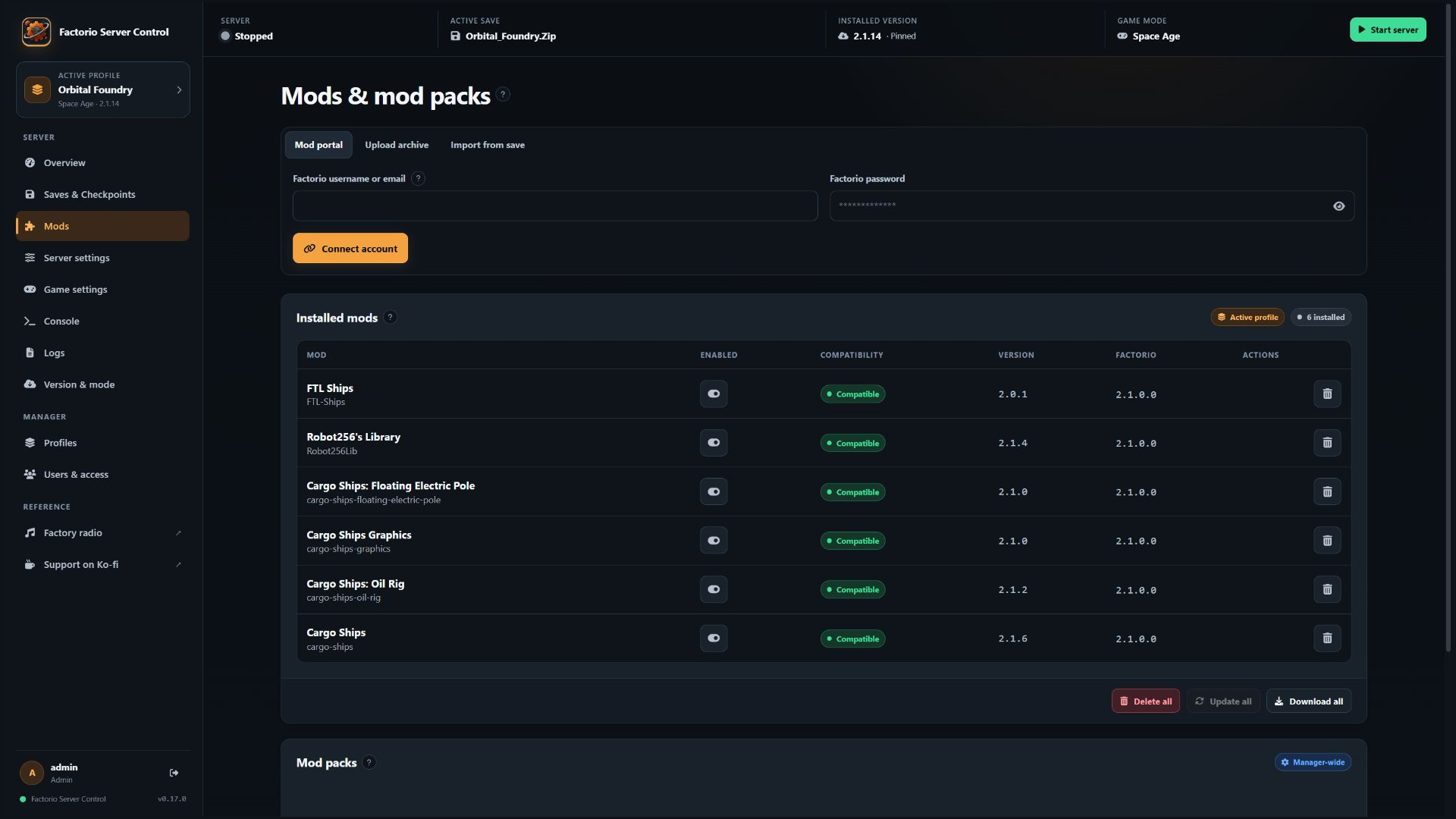Click the page vertical scrollbar

point(1450,326)
